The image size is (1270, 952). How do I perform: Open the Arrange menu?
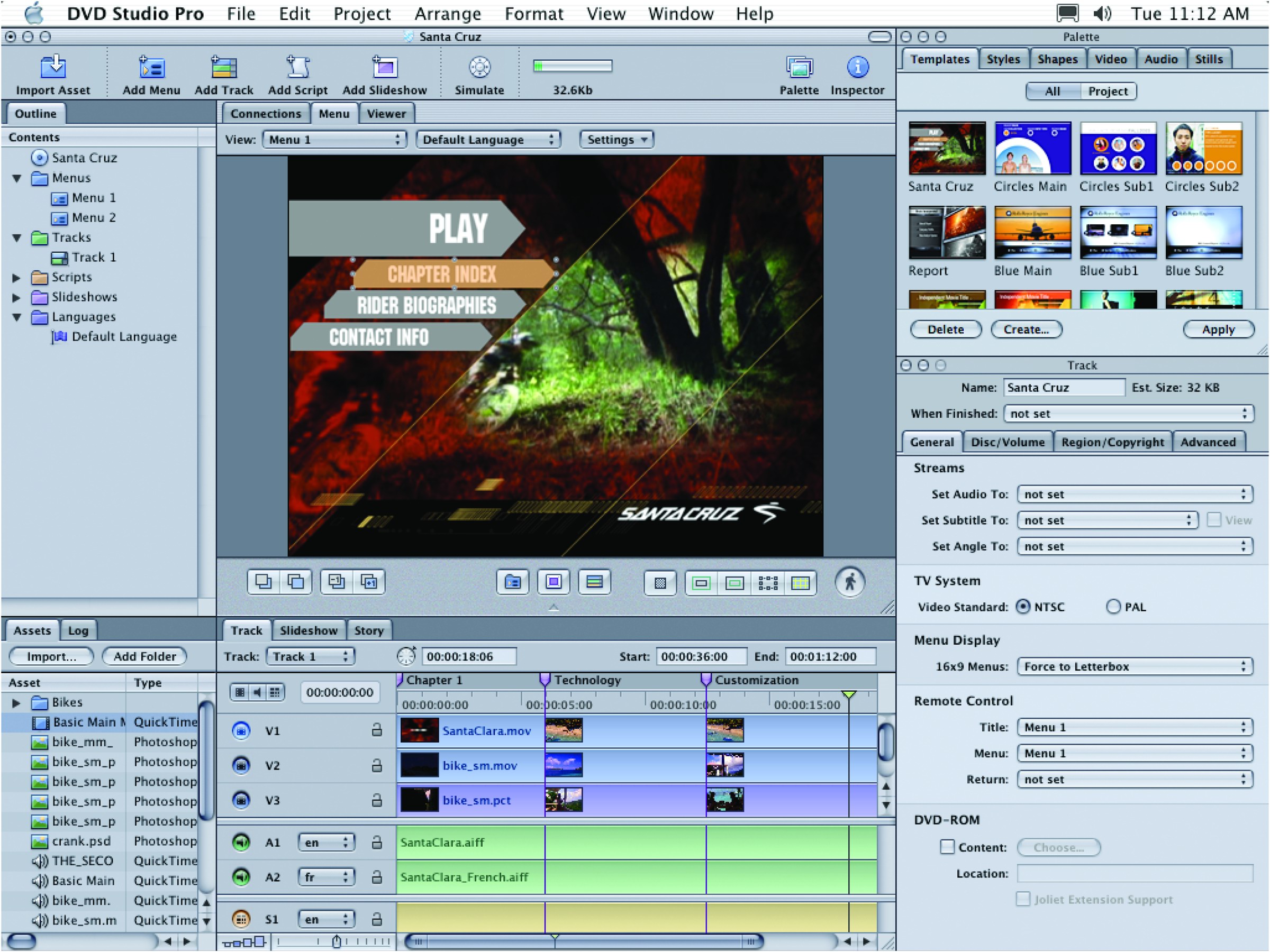[x=447, y=13]
